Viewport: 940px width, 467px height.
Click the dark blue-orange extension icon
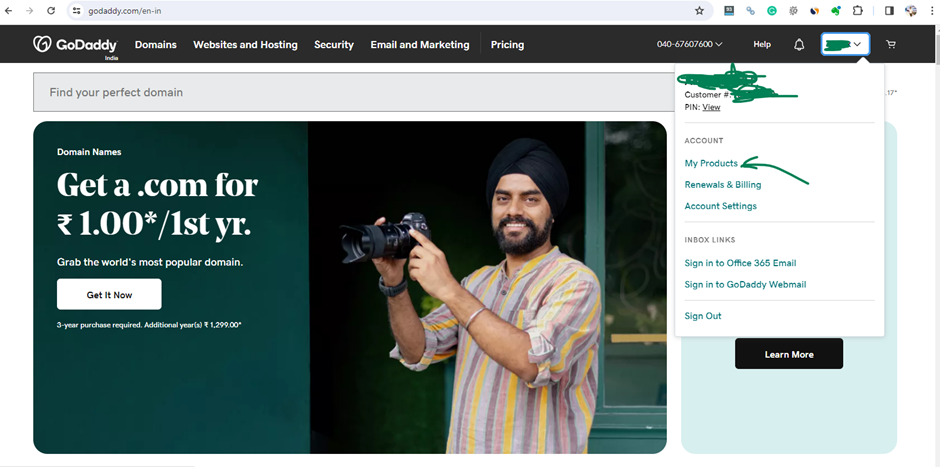tap(814, 11)
